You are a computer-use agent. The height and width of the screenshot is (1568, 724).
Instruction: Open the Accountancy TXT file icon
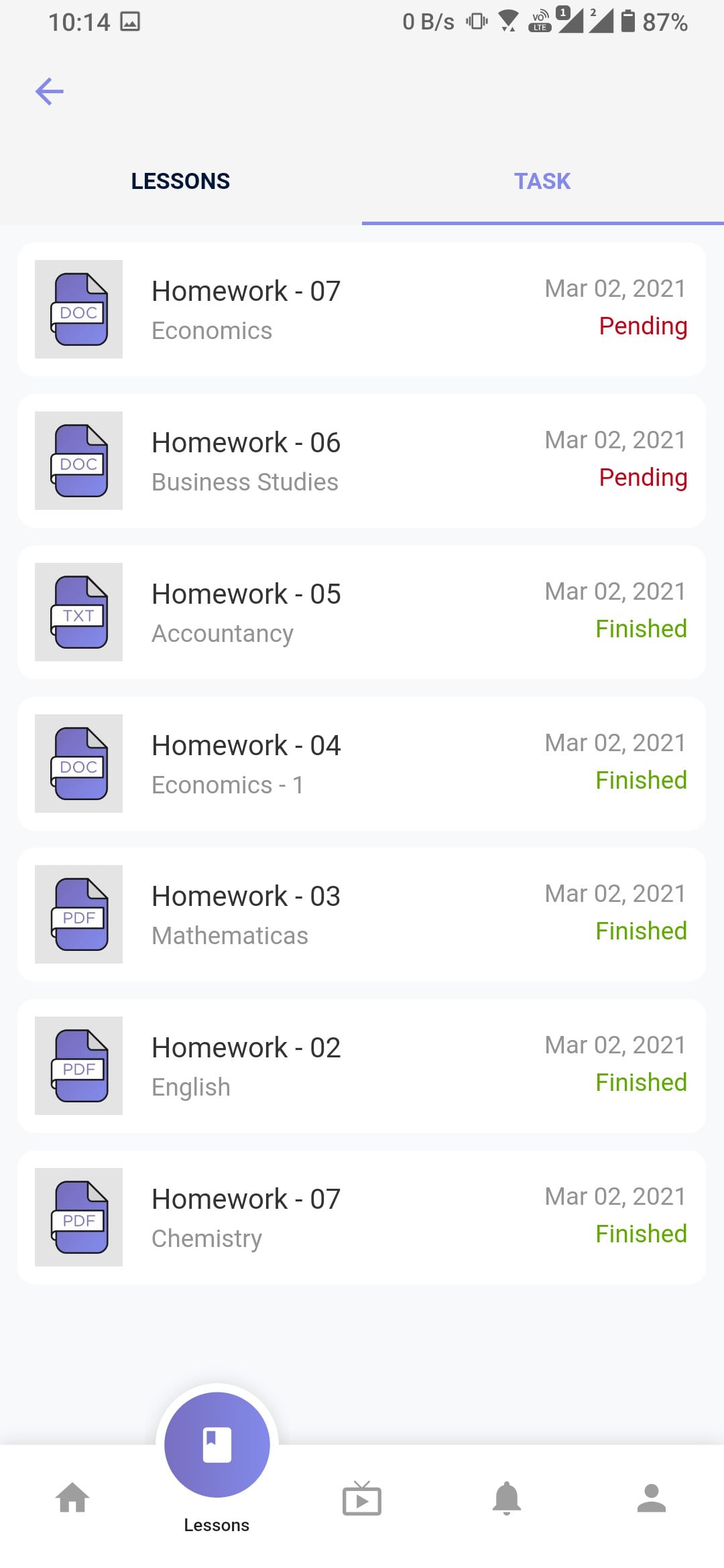(x=78, y=612)
